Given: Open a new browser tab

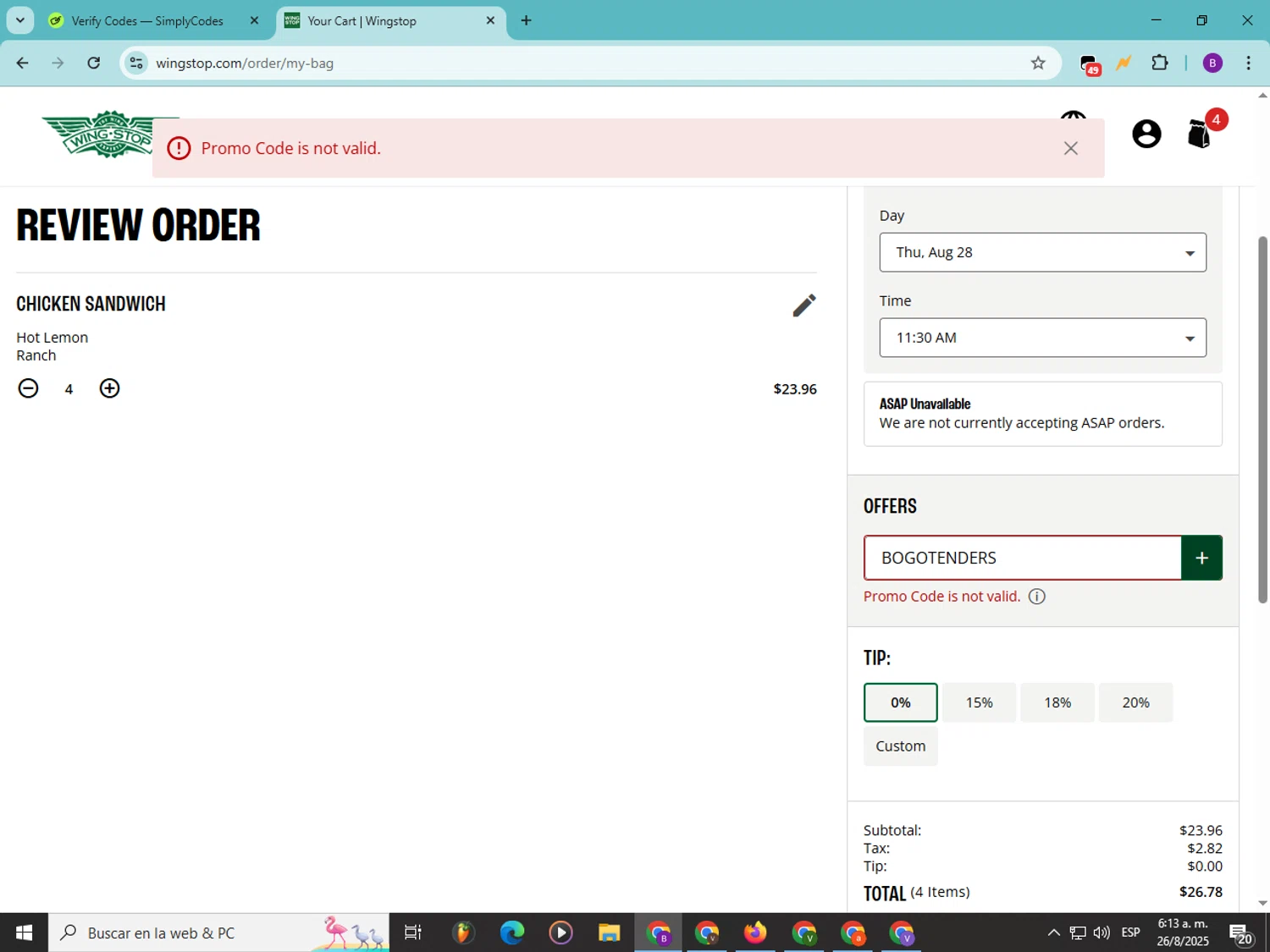Looking at the screenshot, I should pyautogui.click(x=526, y=20).
